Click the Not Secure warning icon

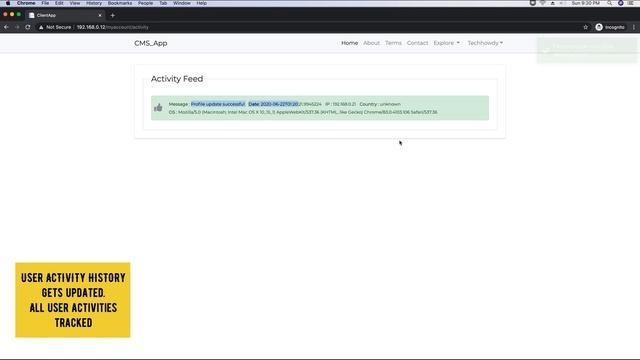tap(41, 27)
